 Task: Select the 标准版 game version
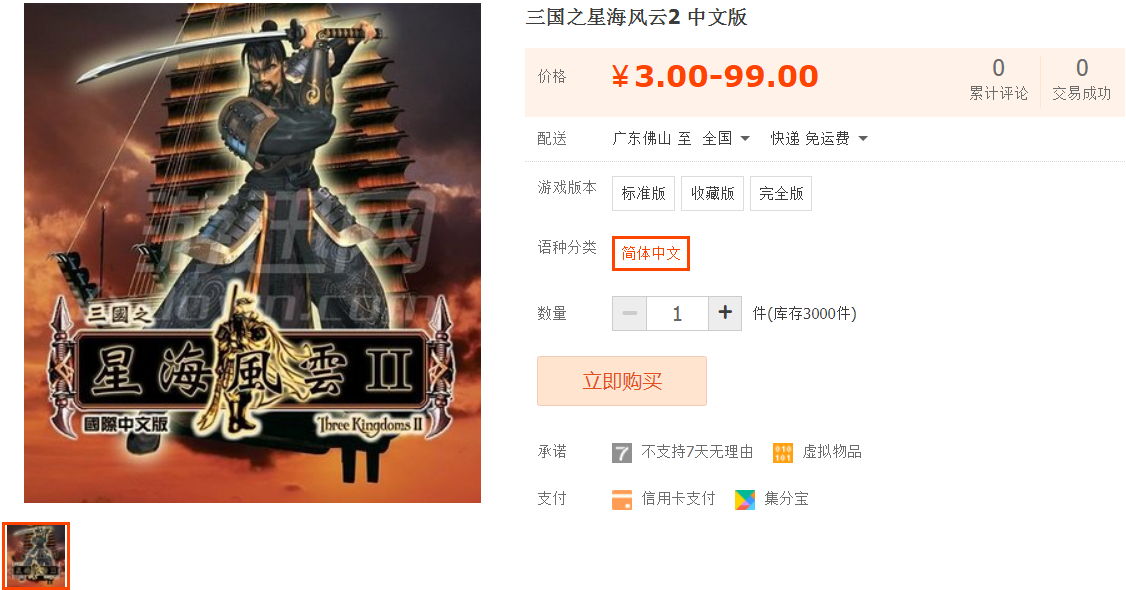coord(643,194)
